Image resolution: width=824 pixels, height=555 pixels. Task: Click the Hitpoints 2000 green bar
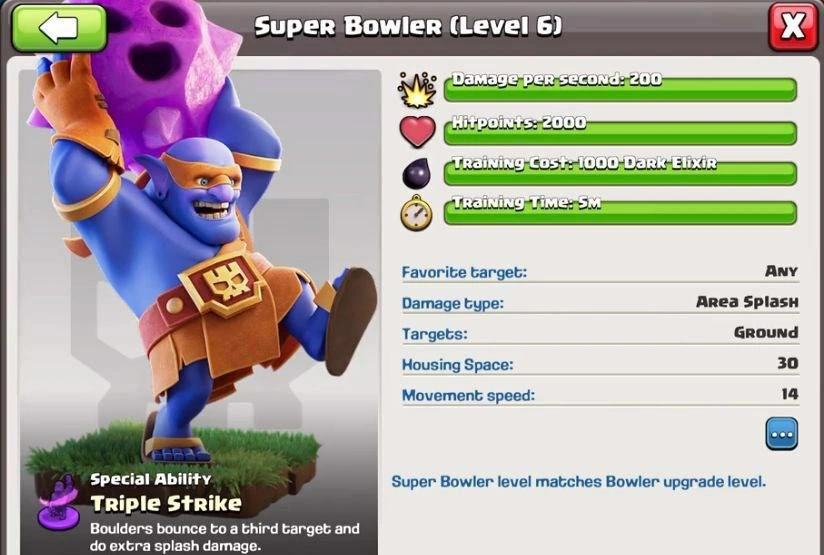620,131
